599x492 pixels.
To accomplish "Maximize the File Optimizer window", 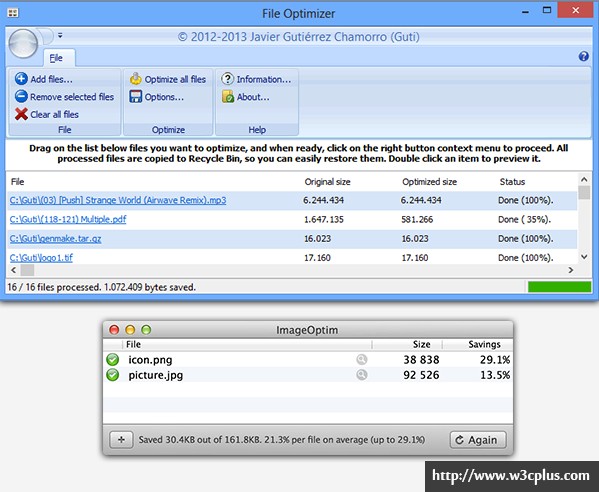I will [547, 10].
